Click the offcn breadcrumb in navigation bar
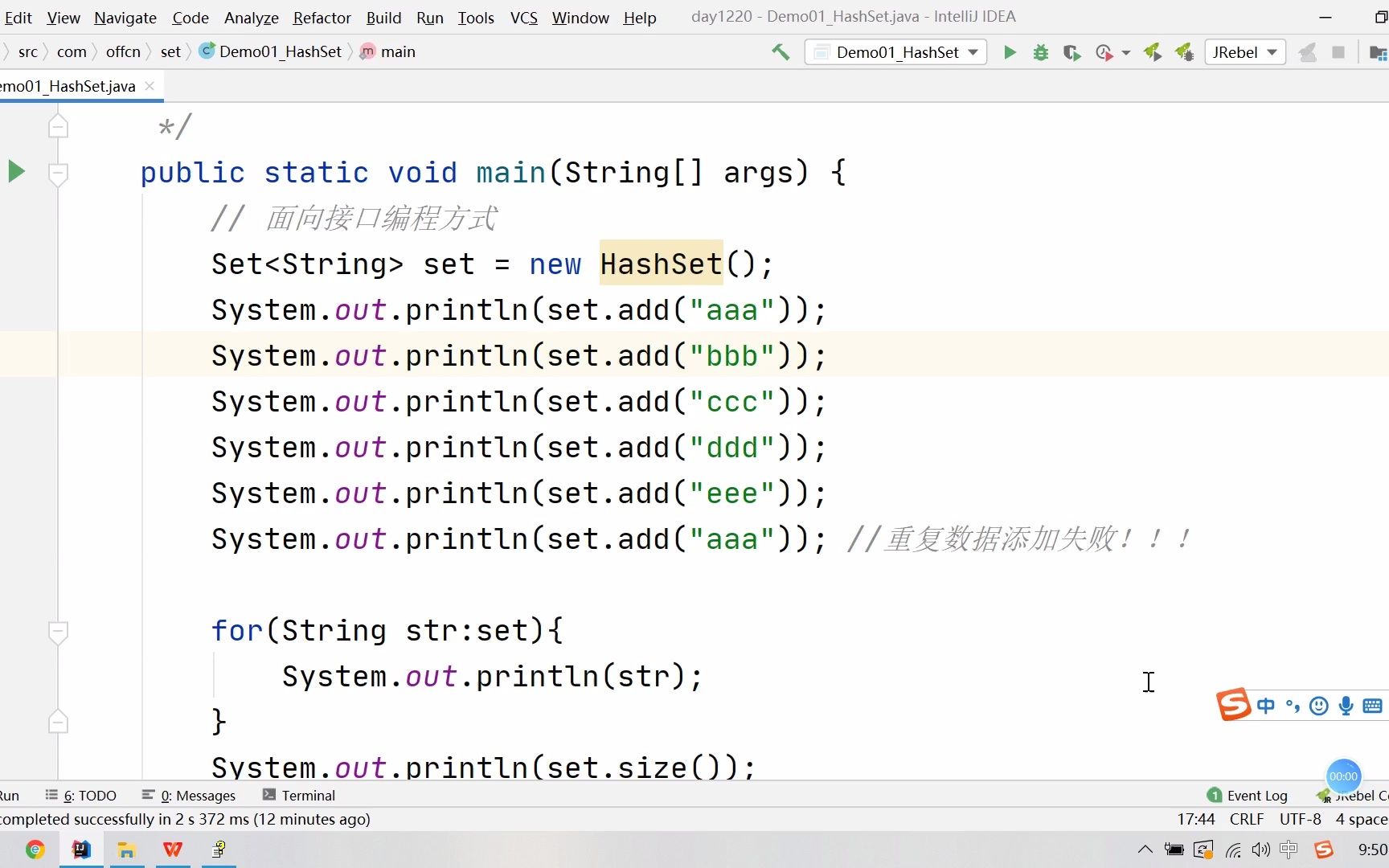The height and width of the screenshot is (868, 1389). pyautogui.click(x=123, y=52)
